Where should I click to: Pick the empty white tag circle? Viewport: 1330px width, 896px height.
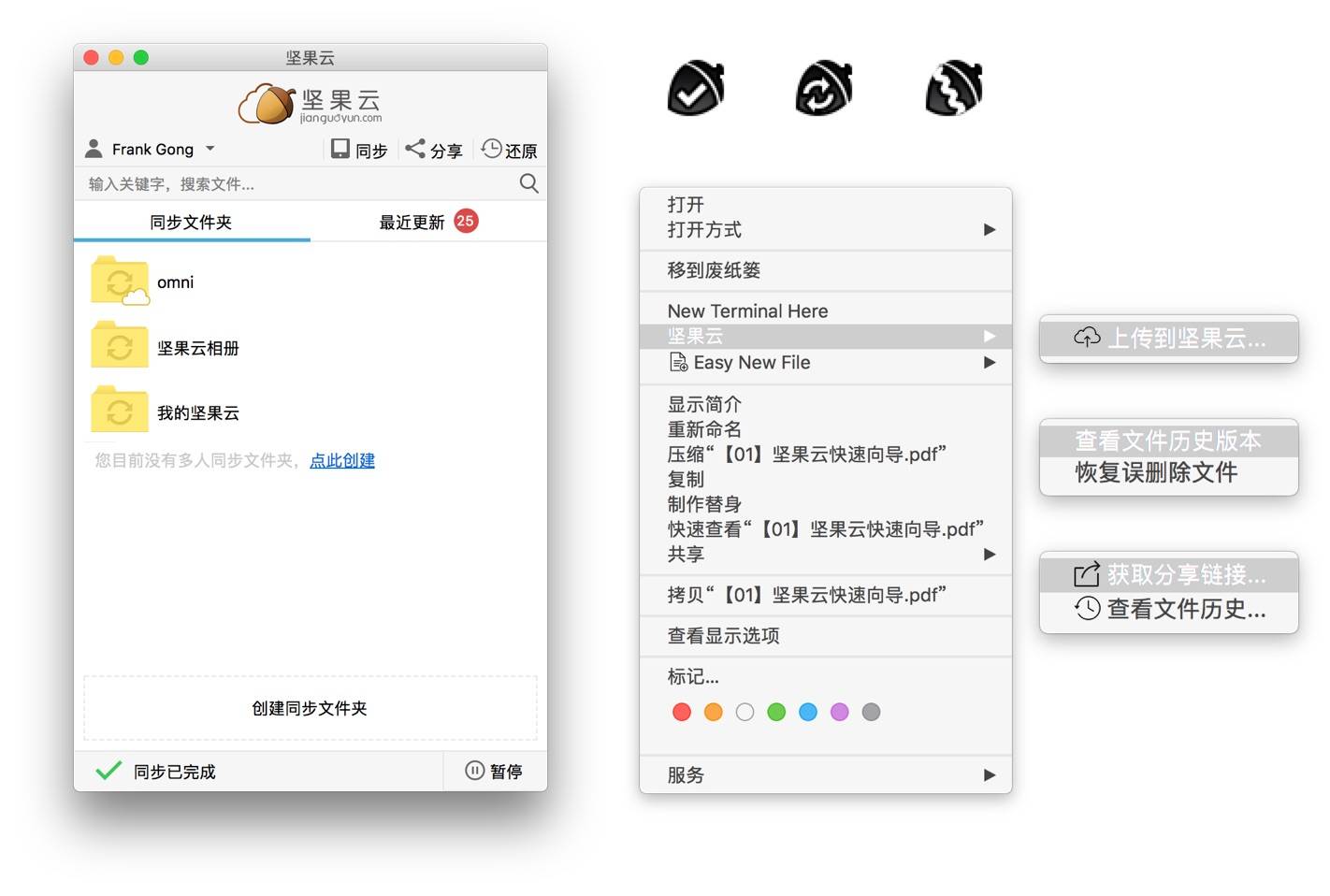[745, 712]
